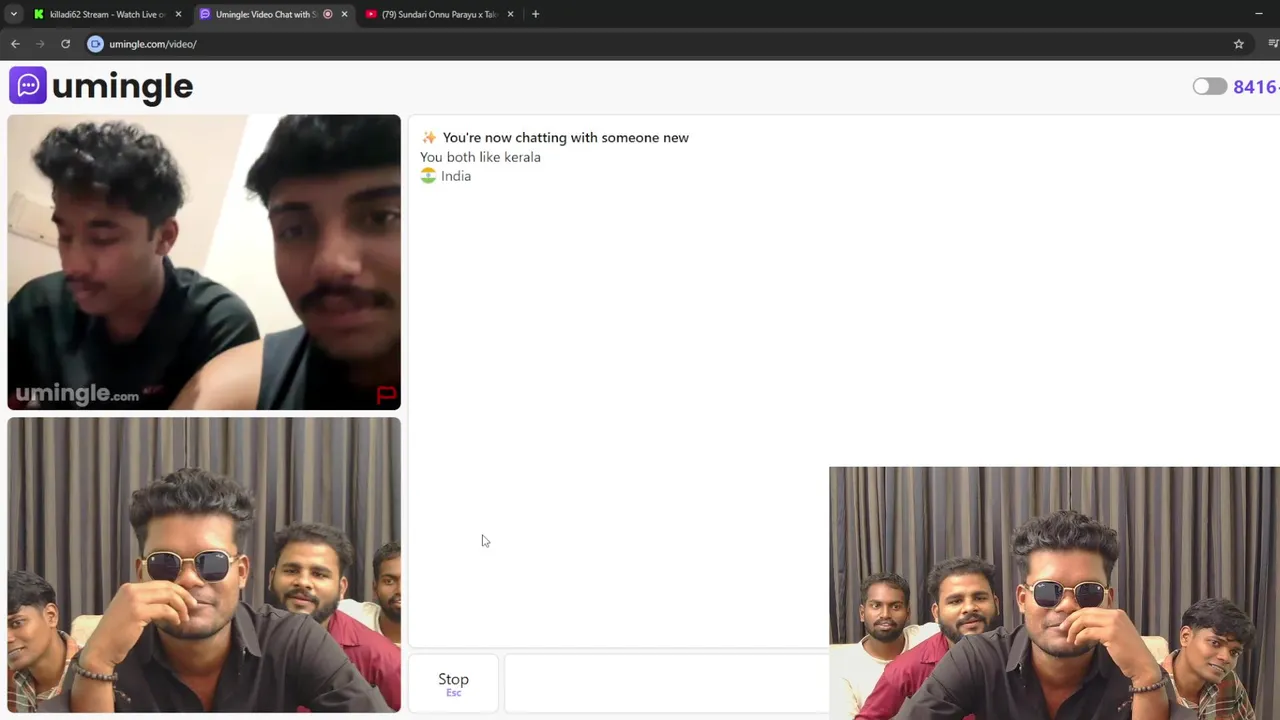
Task: Click the Umingle logo icon
Action: 28,85
